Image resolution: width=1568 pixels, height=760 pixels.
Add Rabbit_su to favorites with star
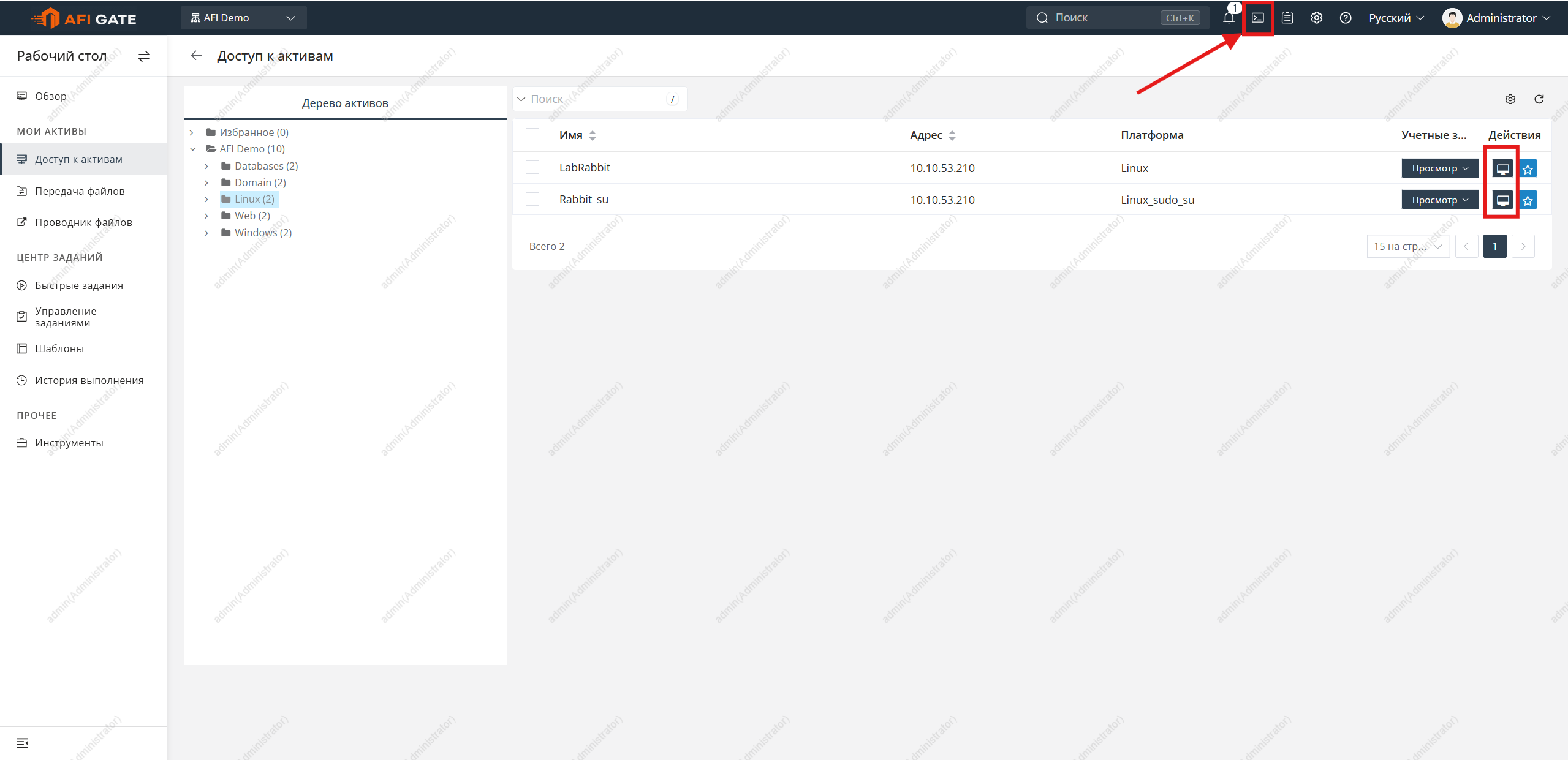tap(1528, 200)
